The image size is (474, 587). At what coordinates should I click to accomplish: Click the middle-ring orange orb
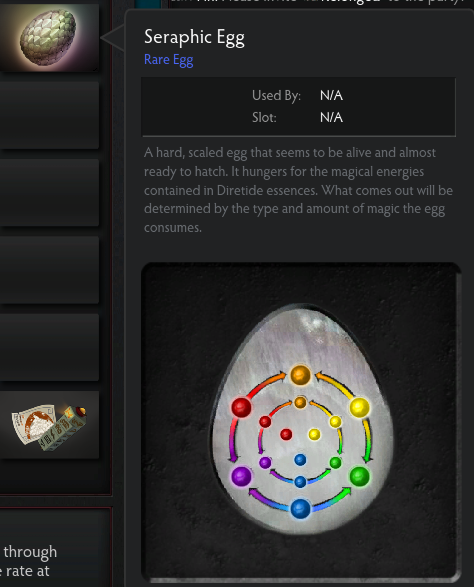(300, 402)
